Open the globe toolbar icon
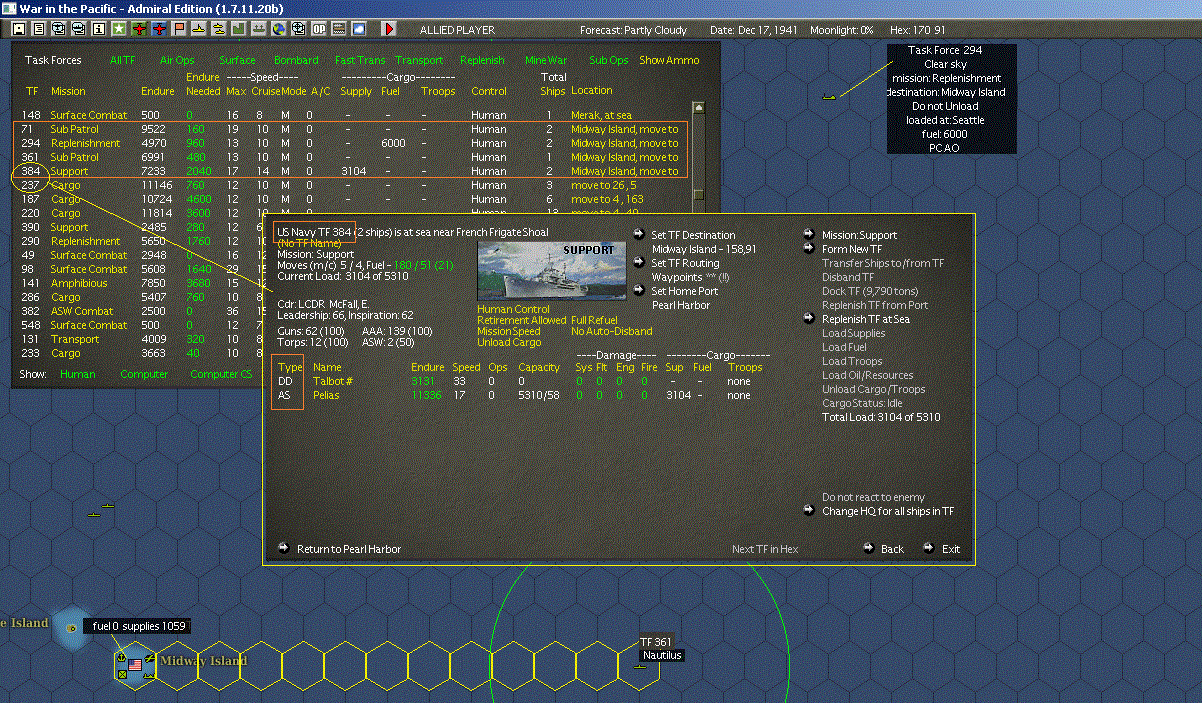The image size is (1202, 703). [278, 29]
